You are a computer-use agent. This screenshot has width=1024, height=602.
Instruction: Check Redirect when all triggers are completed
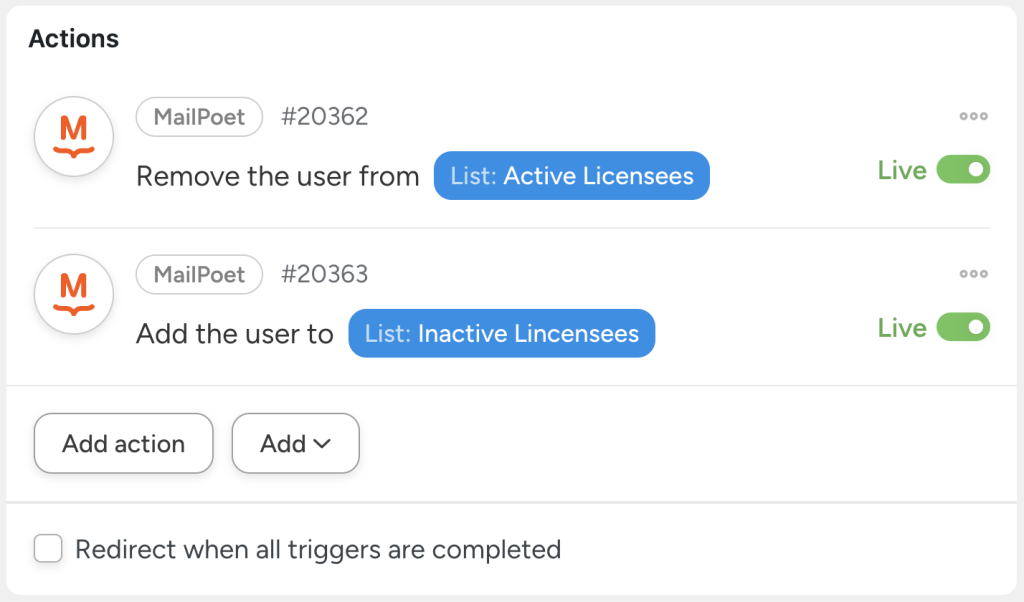click(48, 549)
